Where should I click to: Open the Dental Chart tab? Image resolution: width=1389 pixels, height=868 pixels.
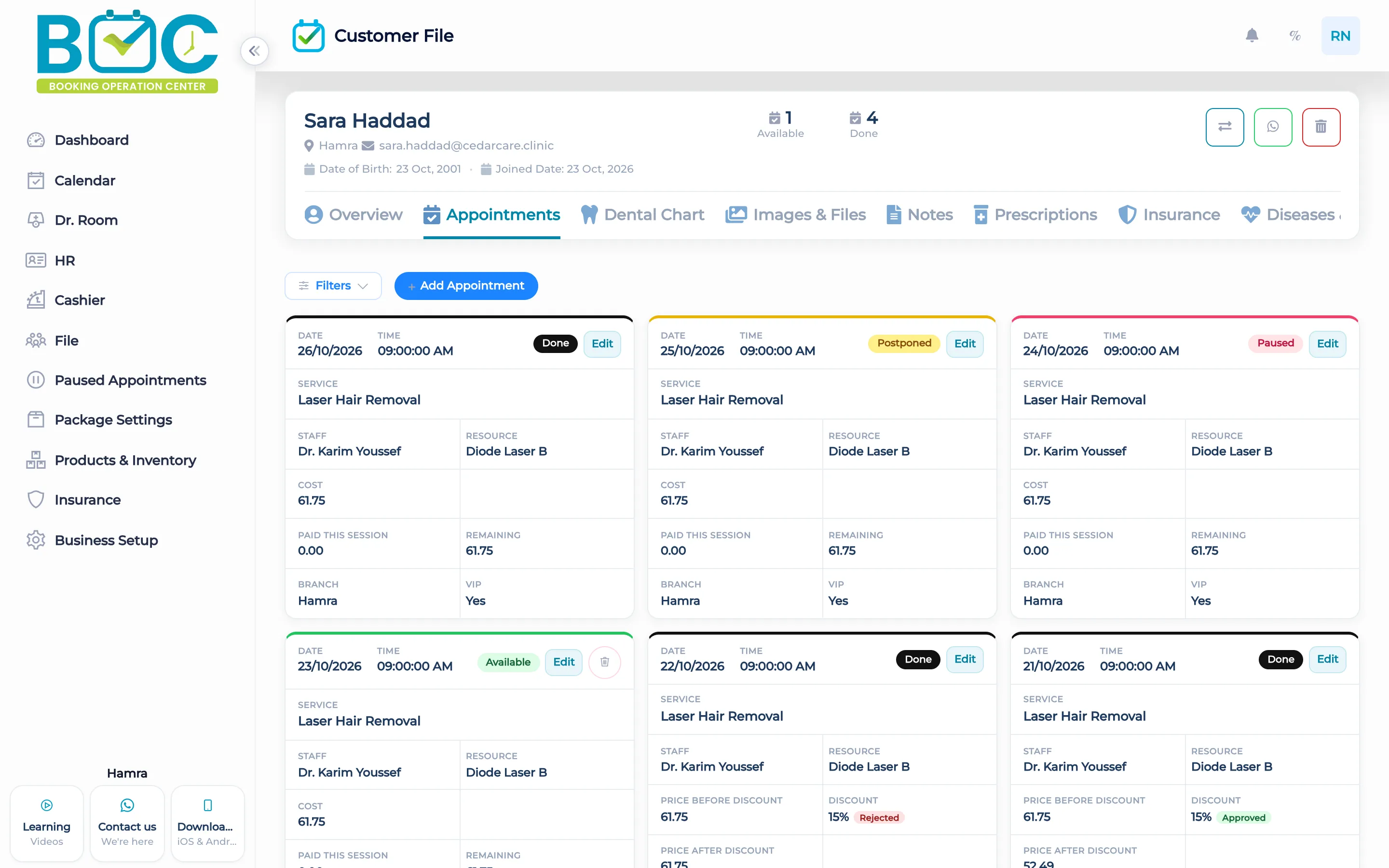click(642, 215)
